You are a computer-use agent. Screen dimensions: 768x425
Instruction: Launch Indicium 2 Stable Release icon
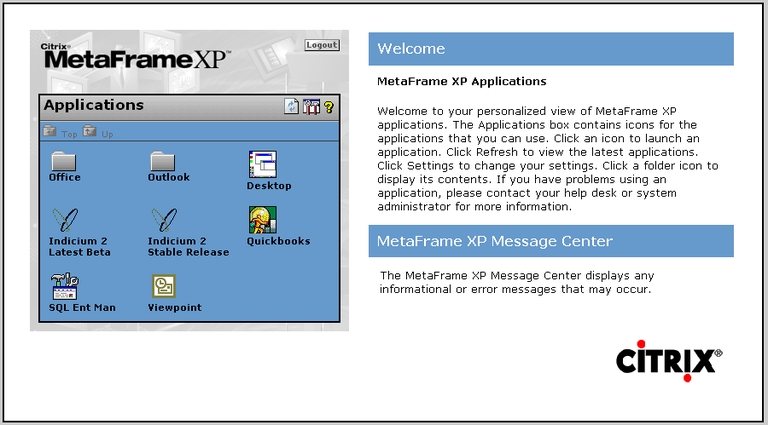coord(162,219)
